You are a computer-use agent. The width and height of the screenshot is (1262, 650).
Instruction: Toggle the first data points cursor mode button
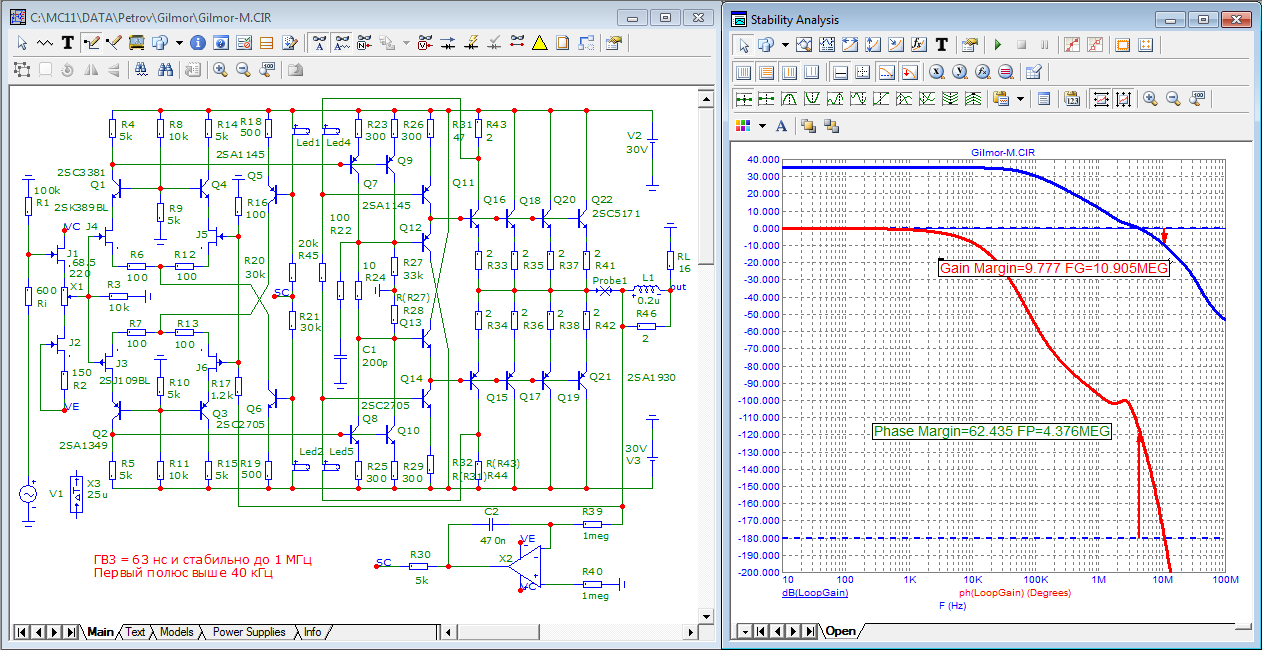coord(743,98)
